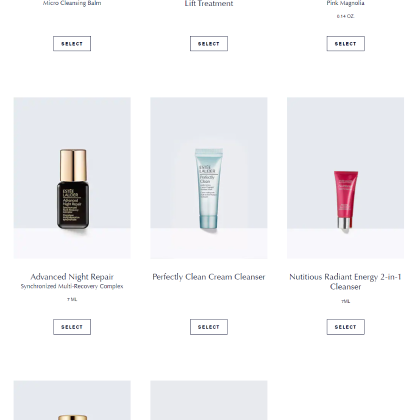The image size is (420, 420).
Task: Open the Perfectly Clean tube image
Action: point(209,178)
